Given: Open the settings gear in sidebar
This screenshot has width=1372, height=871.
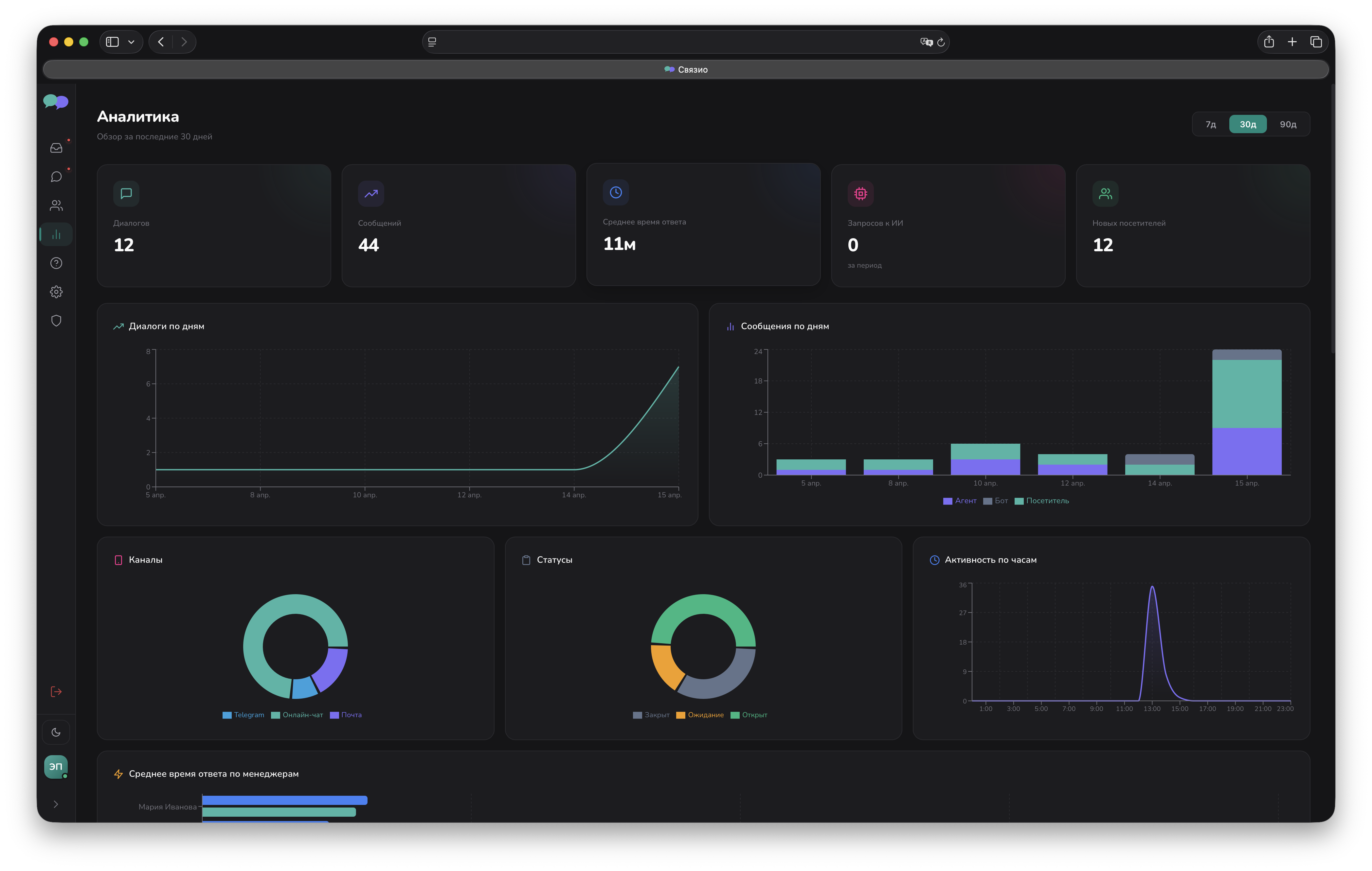Looking at the screenshot, I should click(56, 292).
